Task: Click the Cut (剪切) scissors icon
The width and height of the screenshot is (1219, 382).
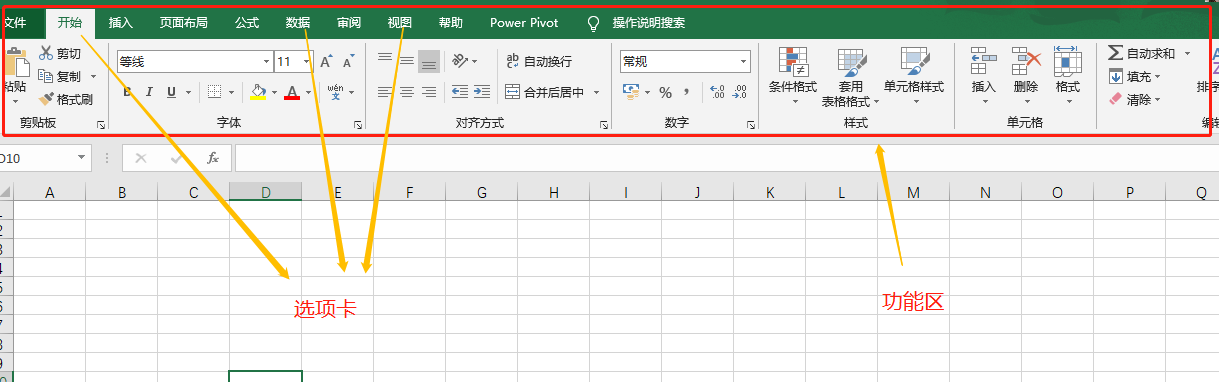Action: click(46, 54)
